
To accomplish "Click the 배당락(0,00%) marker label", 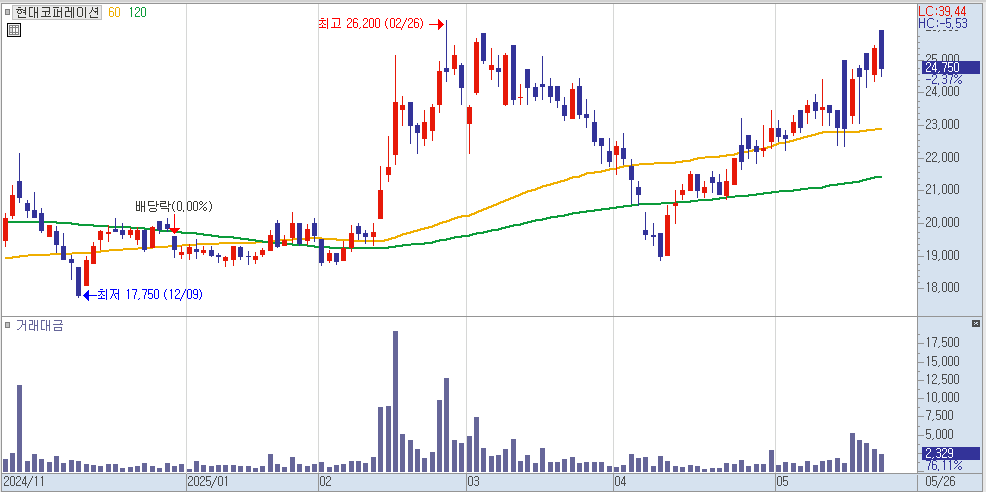I will click(174, 206).
